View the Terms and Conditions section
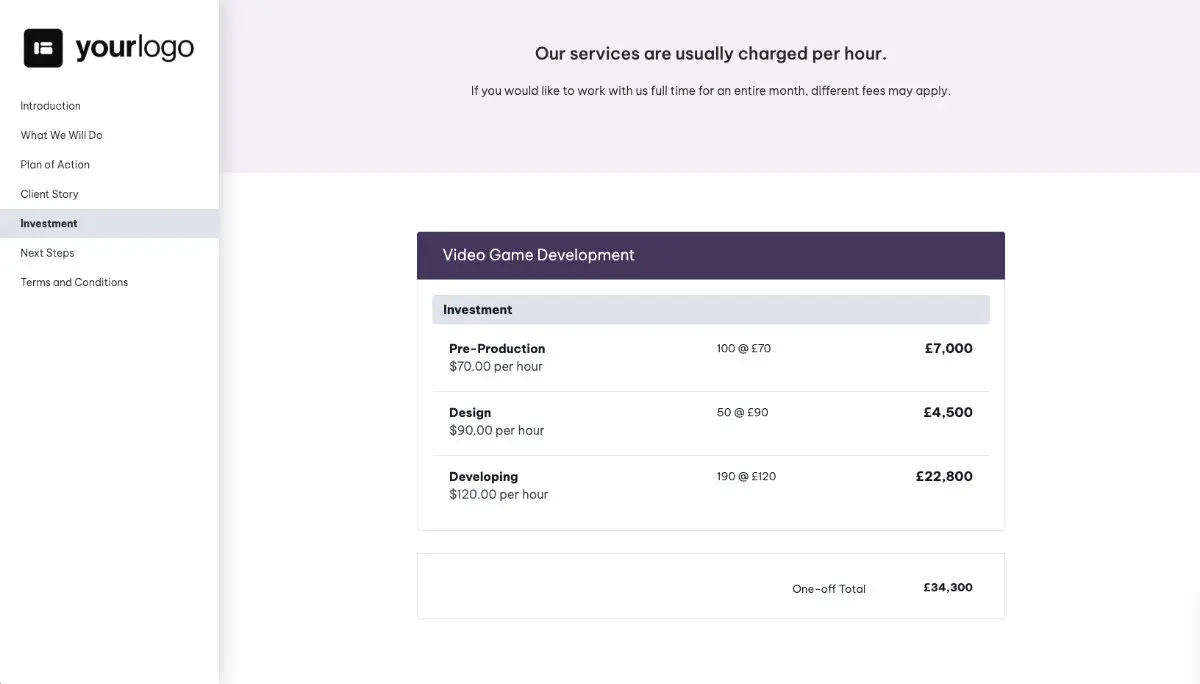The width and height of the screenshot is (1200, 684). coord(74,282)
